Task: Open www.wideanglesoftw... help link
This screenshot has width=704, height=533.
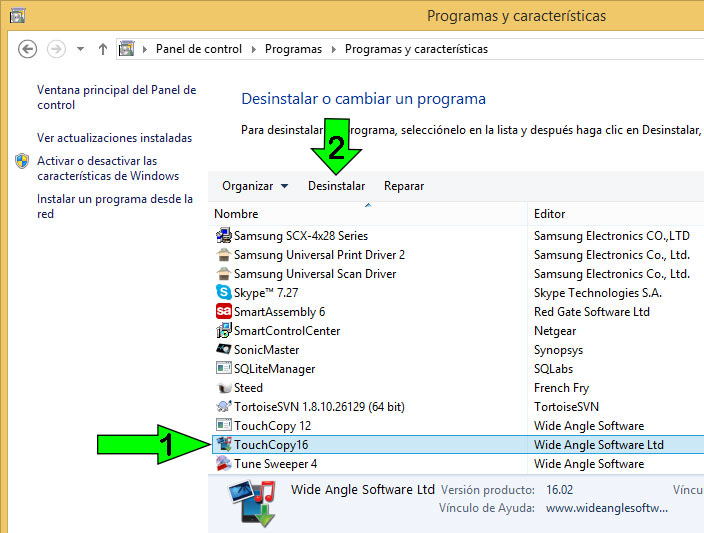Action: pos(607,508)
